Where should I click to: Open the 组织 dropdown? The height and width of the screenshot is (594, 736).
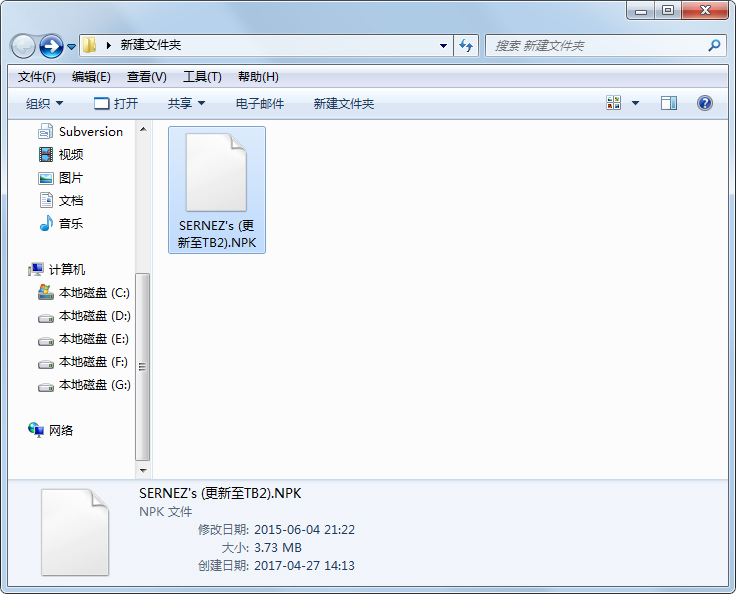point(44,103)
